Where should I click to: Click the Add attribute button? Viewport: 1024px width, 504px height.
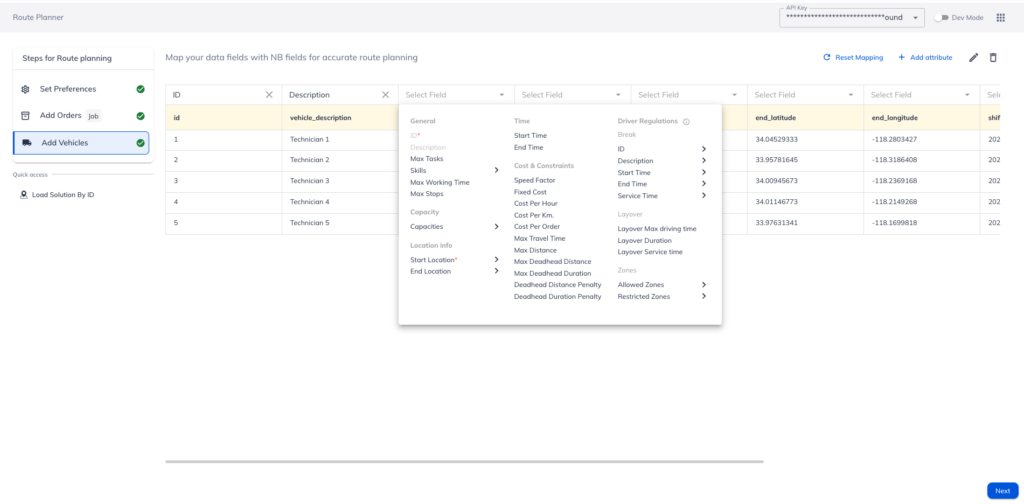(x=925, y=58)
